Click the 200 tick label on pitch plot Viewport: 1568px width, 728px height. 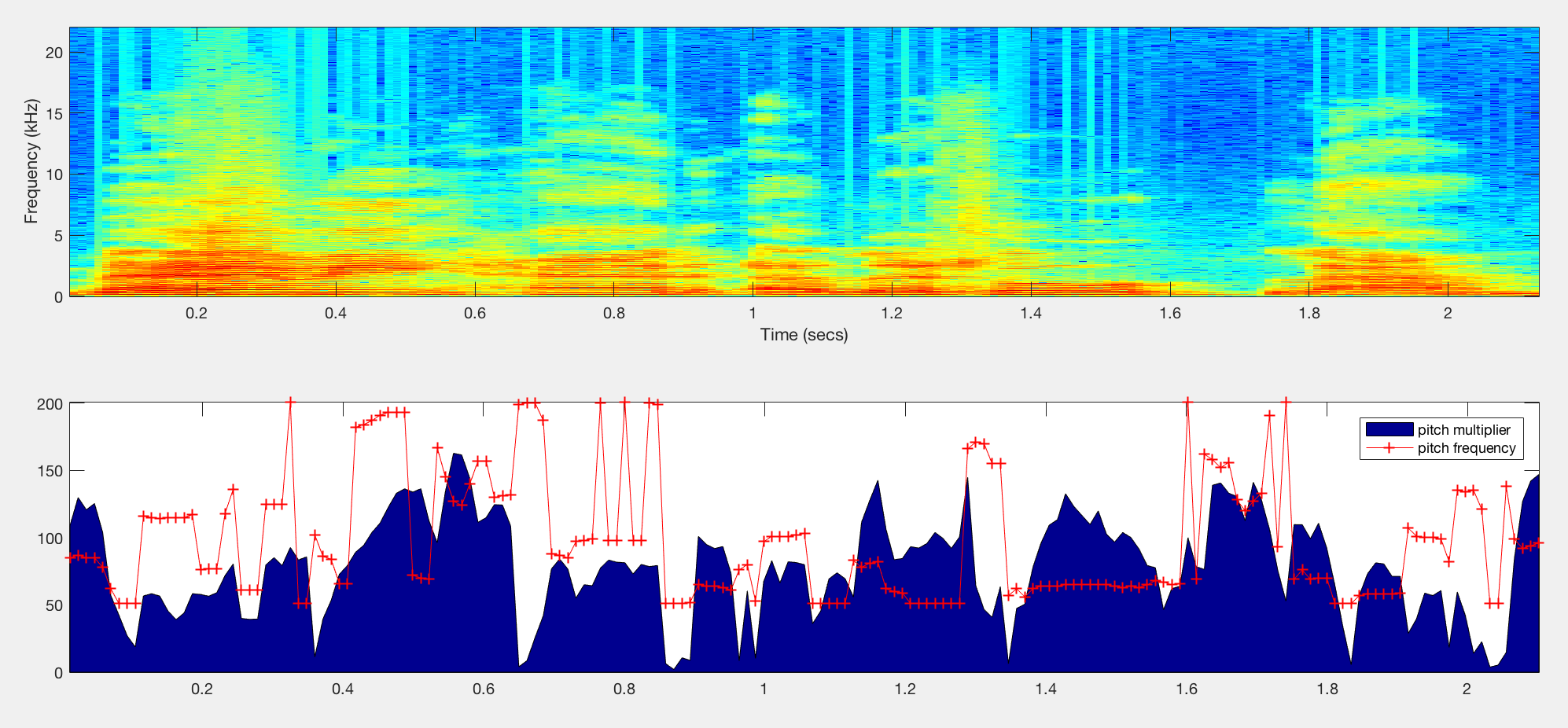[x=50, y=404]
